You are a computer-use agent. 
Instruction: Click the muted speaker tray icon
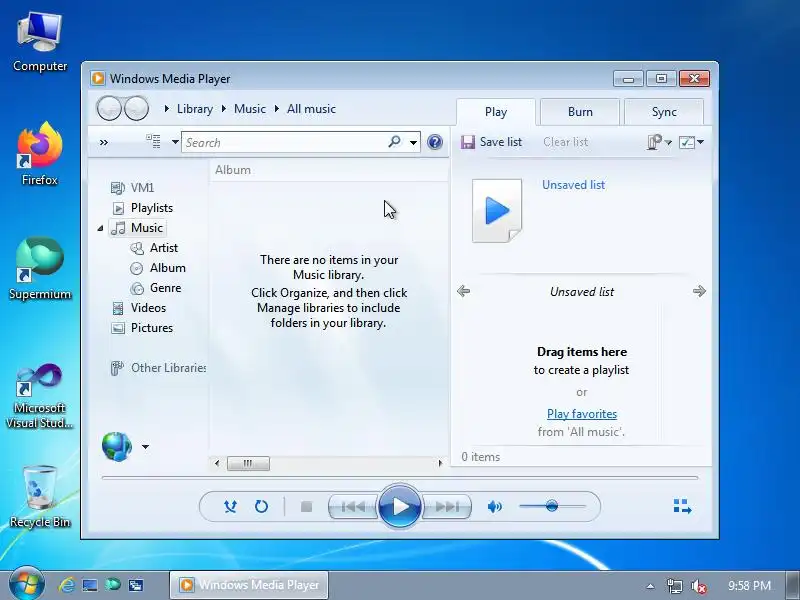click(698, 586)
